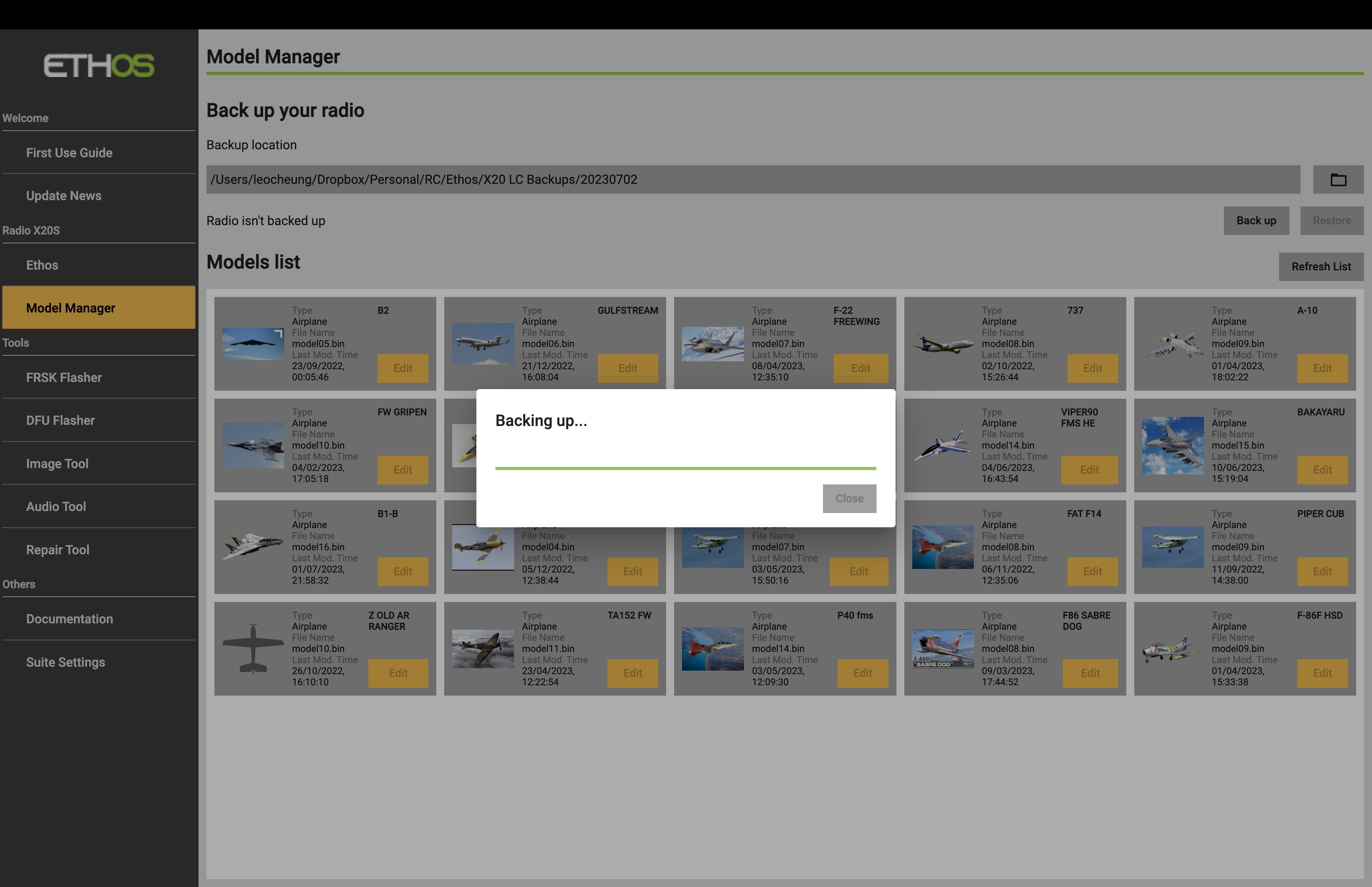Click the backup progress bar
This screenshot has width=1372, height=887.
[685, 468]
